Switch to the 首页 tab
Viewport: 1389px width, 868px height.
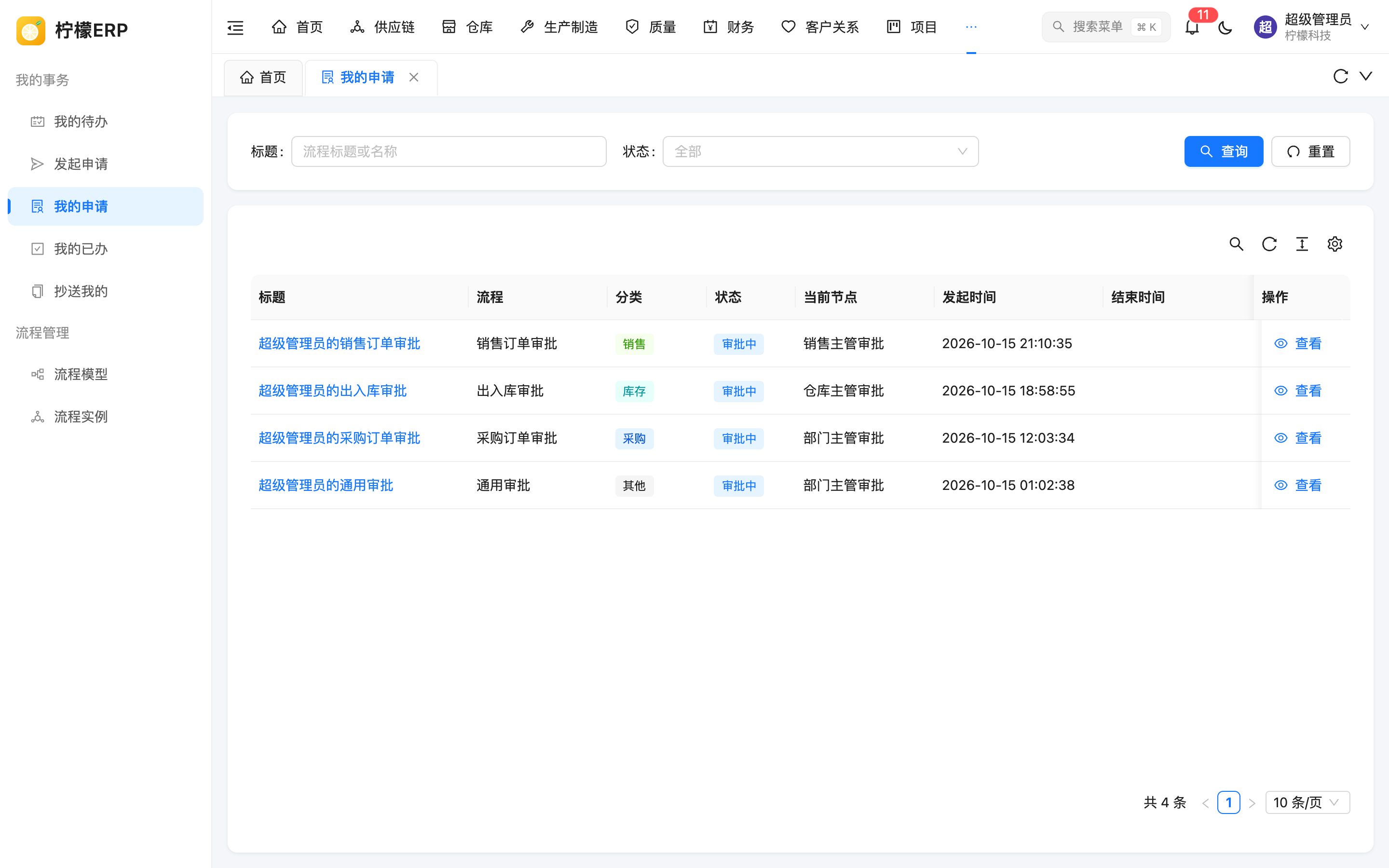(263, 77)
